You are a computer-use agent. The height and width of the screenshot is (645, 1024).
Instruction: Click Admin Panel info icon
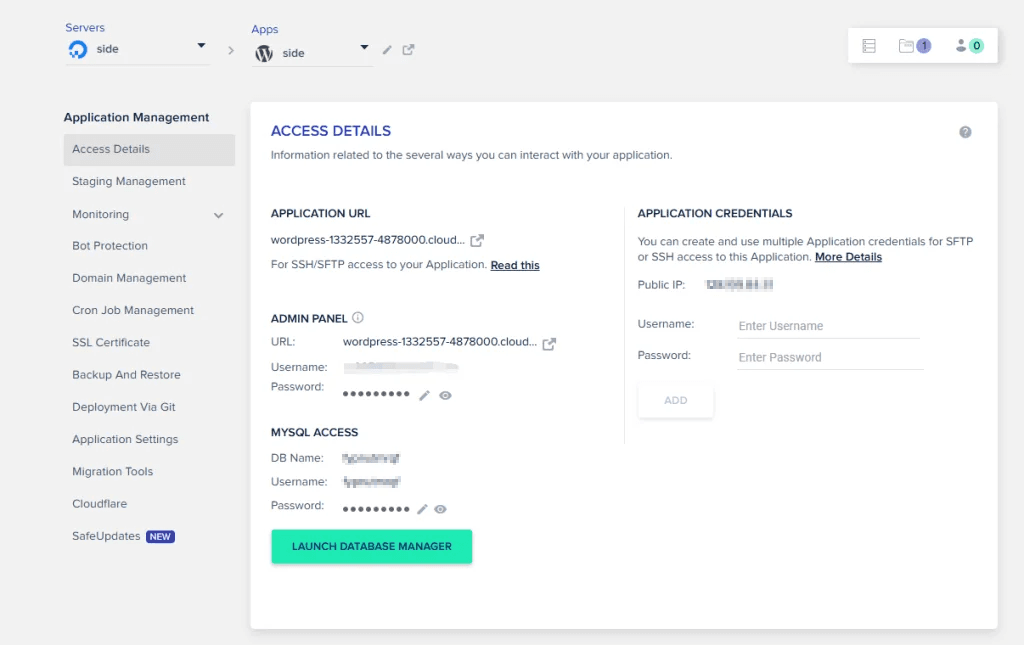(x=358, y=318)
